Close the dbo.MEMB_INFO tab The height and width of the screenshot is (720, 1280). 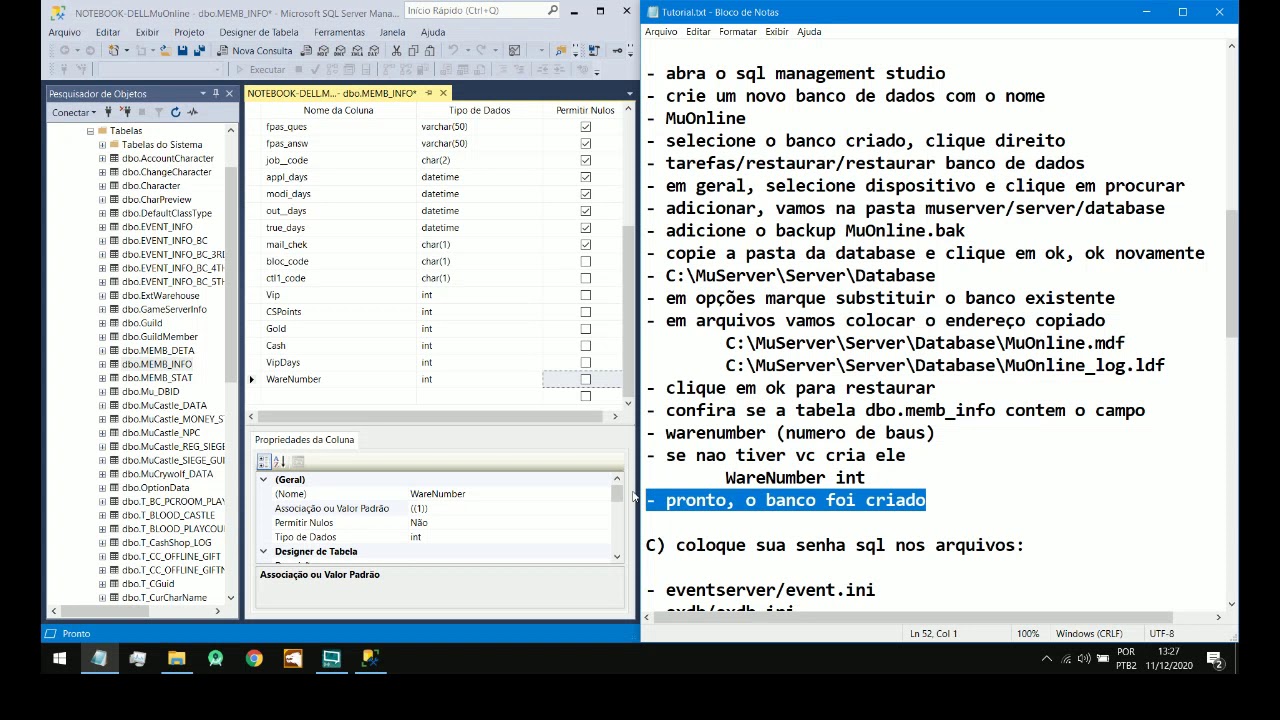443,93
